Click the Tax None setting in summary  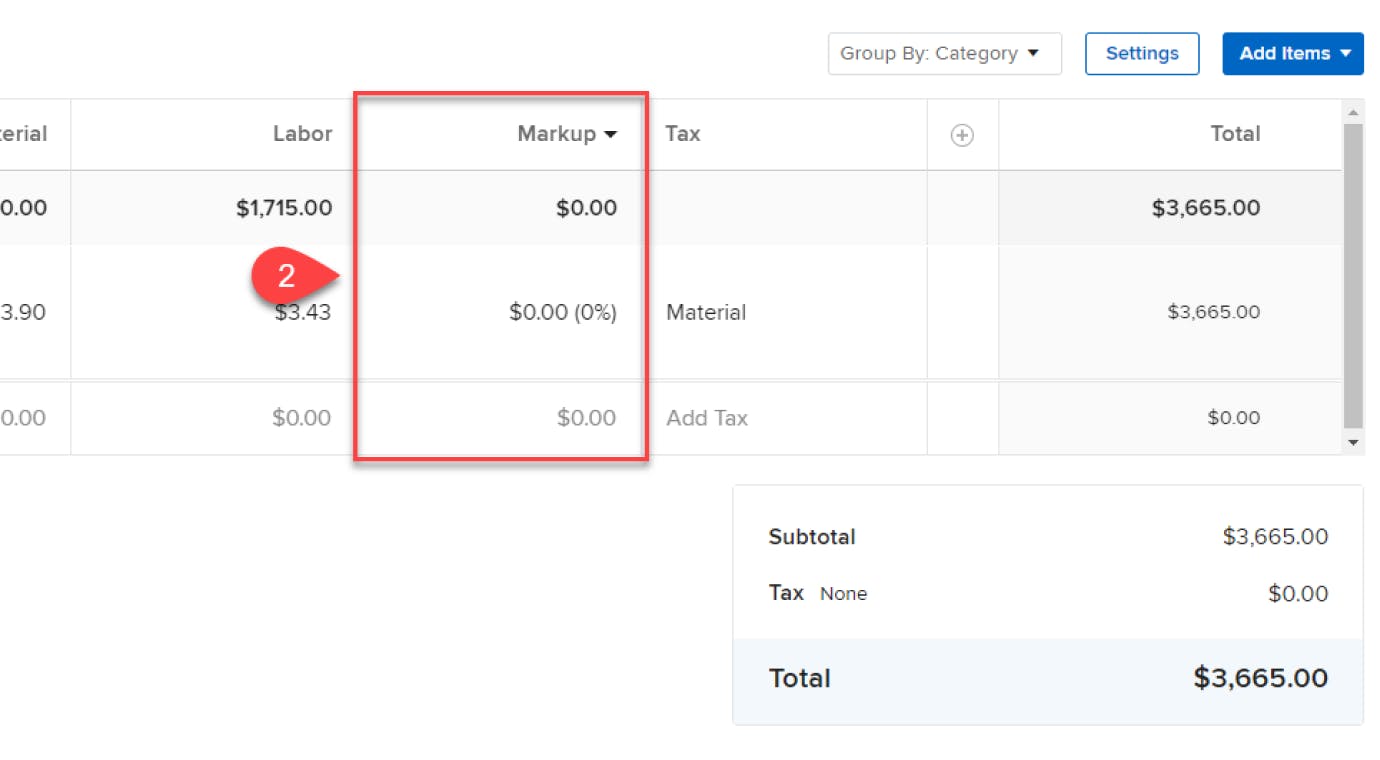click(843, 594)
